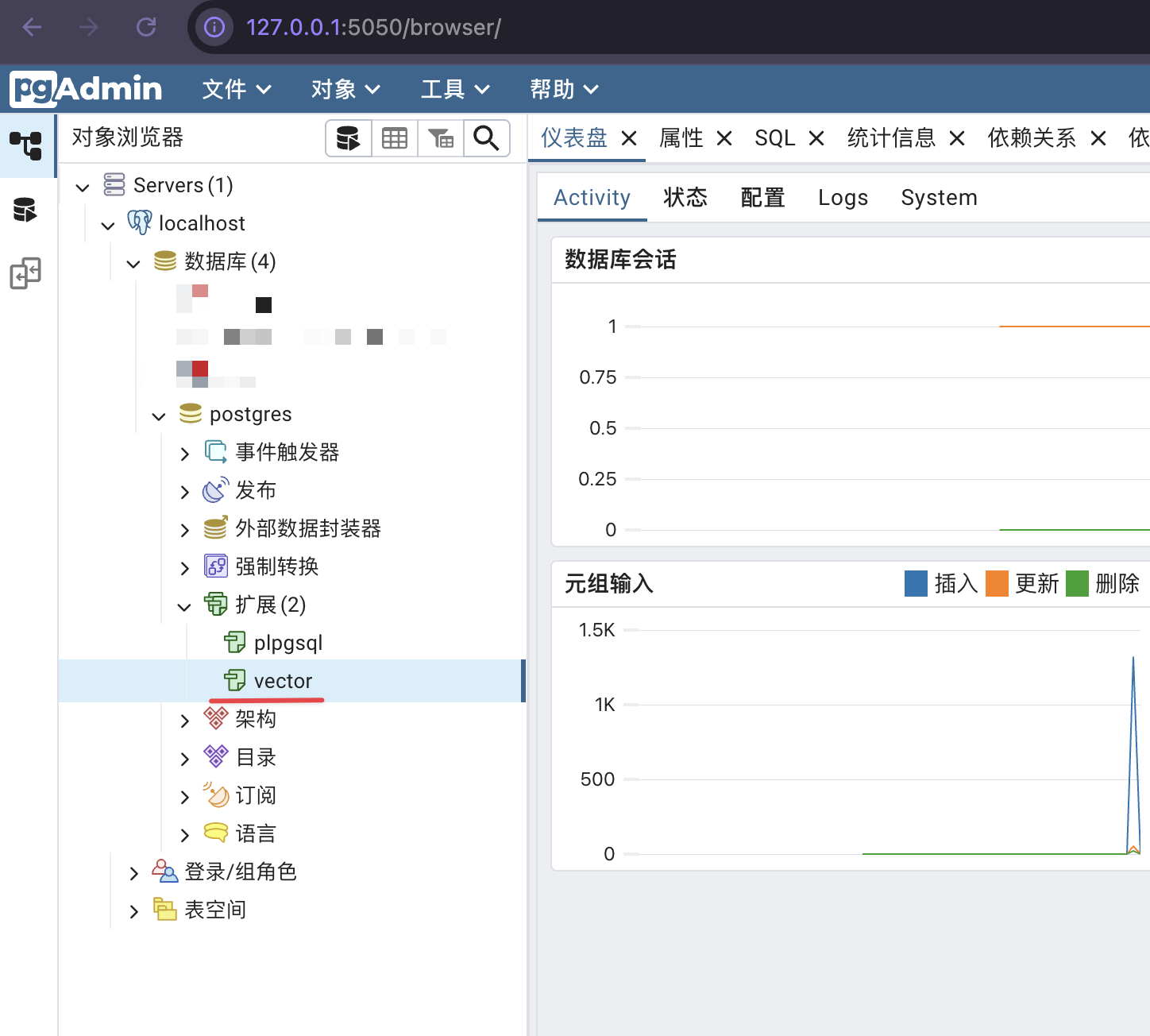Click the tablespaces folder icon
Viewport: 1150px width, 1036px height.
coord(165,910)
